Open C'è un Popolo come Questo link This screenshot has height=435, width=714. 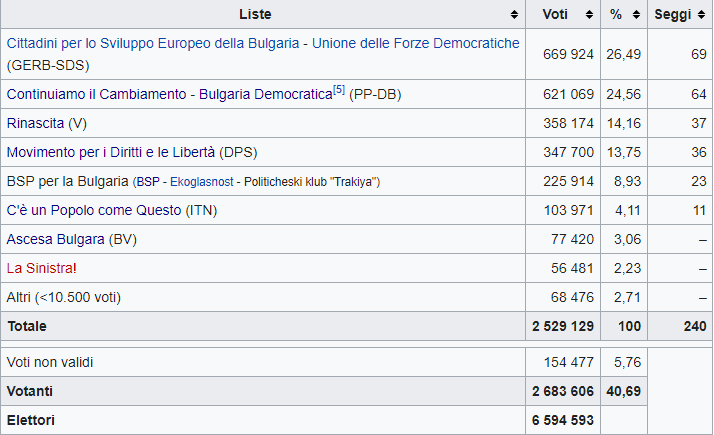(x=96, y=210)
